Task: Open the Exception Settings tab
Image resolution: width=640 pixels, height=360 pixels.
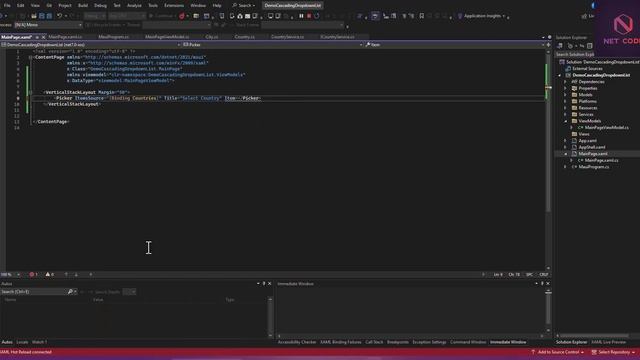Action: [x=429, y=342]
